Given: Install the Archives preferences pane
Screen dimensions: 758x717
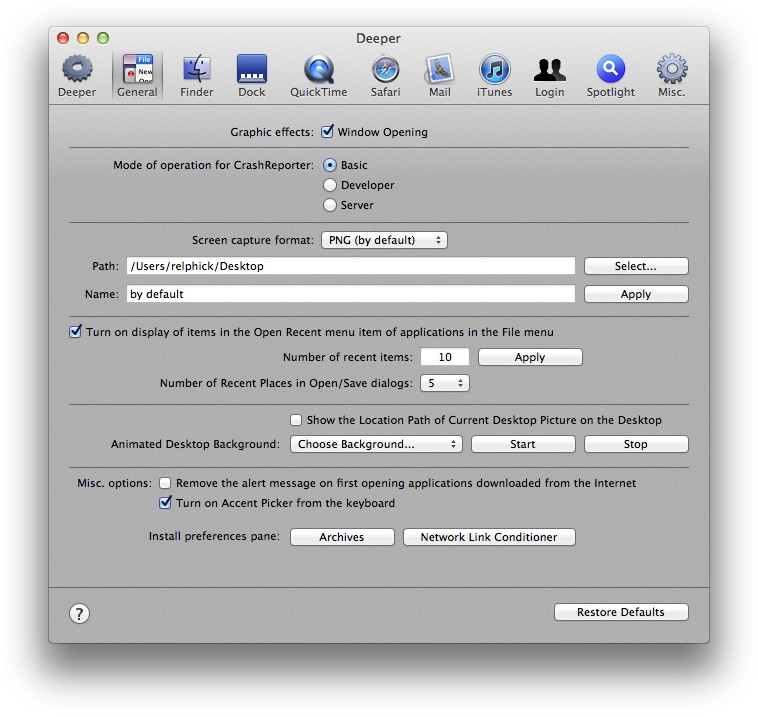Looking at the screenshot, I should point(342,537).
